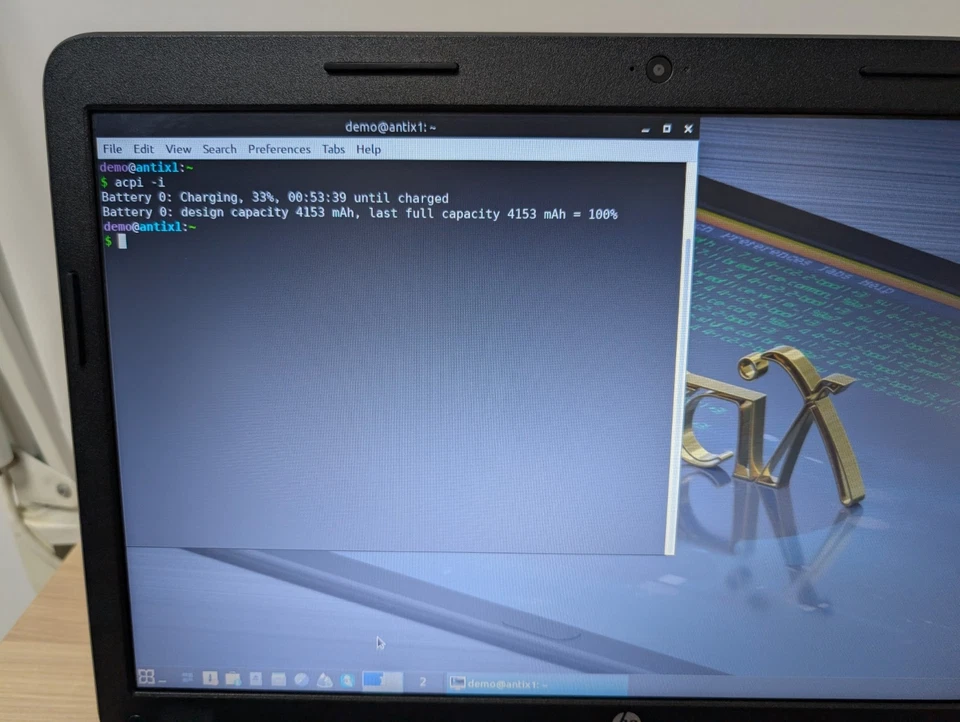This screenshot has height=722, width=960.
Task: Click the magnifier search tool taskbar icon
Action: click(x=347, y=679)
